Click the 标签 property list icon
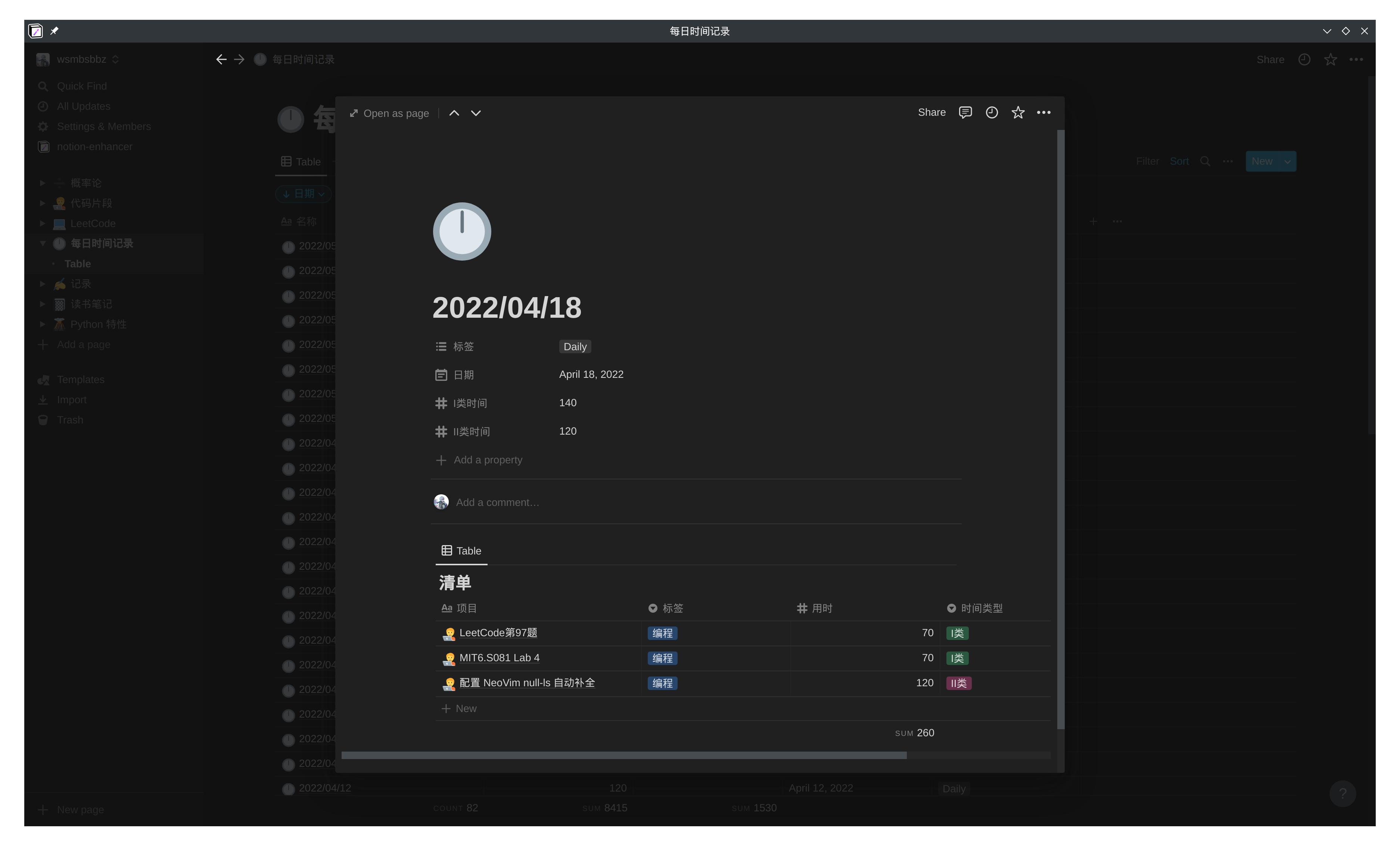 pyautogui.click(x=441, y=346)
